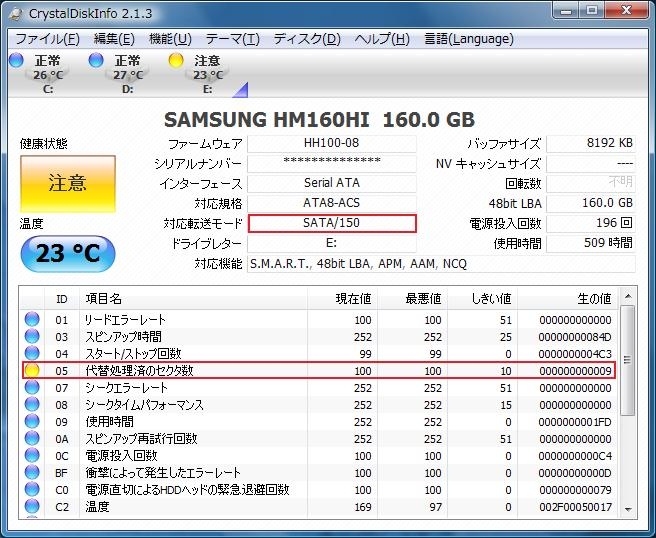Select the リードエラーレート row text
The image size is (656, 538).
click(126, 320)
